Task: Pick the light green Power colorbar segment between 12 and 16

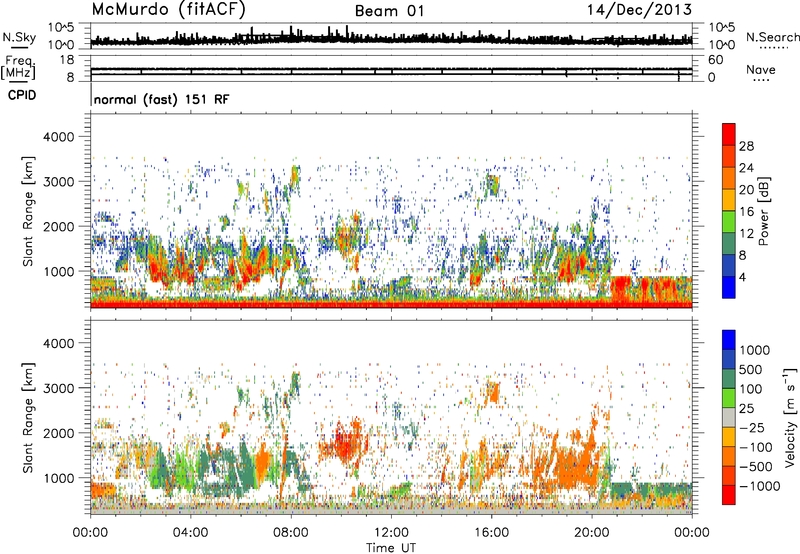Action: click(x=729, y=222)
